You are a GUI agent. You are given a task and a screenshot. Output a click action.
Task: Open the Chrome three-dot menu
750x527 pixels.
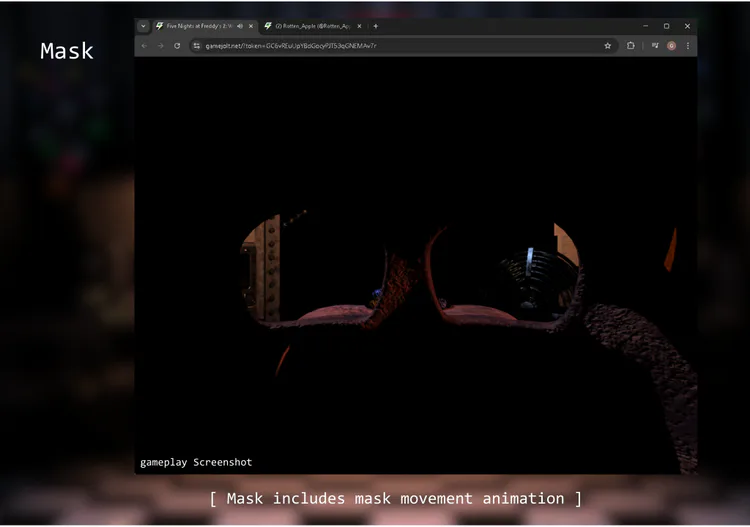click(688, 46)
